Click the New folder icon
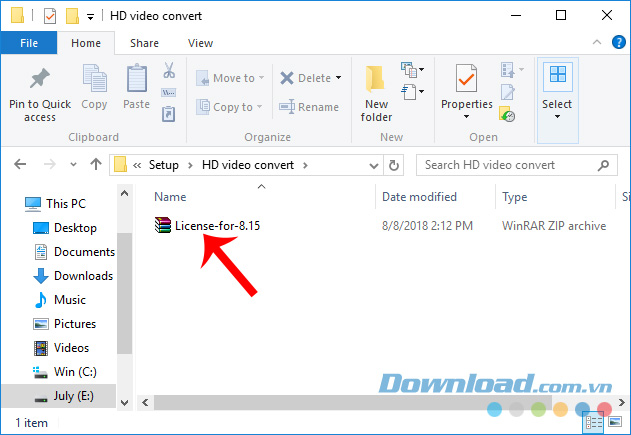The image size is (631, 435). pyautogui.click(x=375, y=78)
